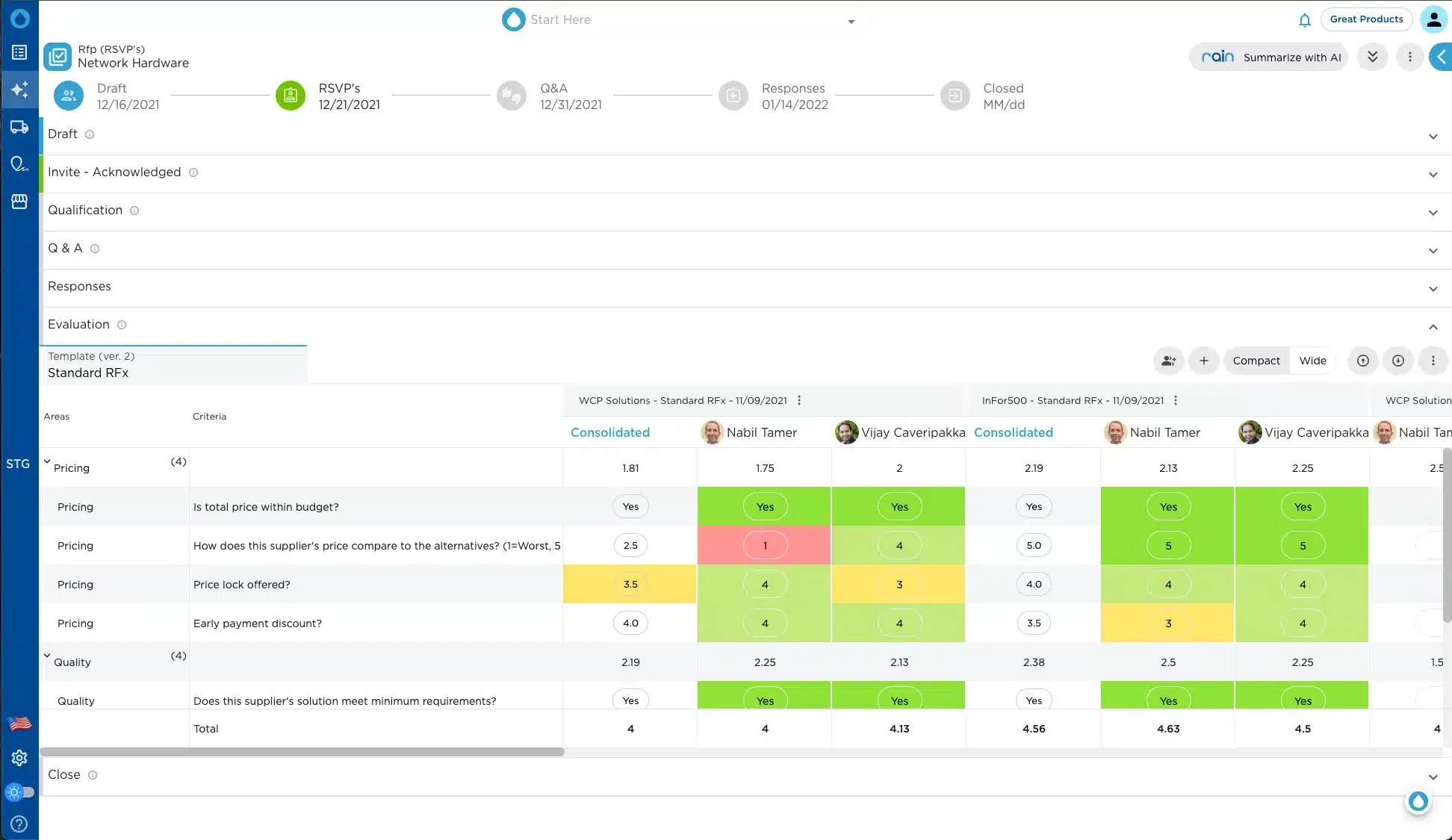Expand the Qualification section
The image size is (1452, 840).
(1433, 213)
